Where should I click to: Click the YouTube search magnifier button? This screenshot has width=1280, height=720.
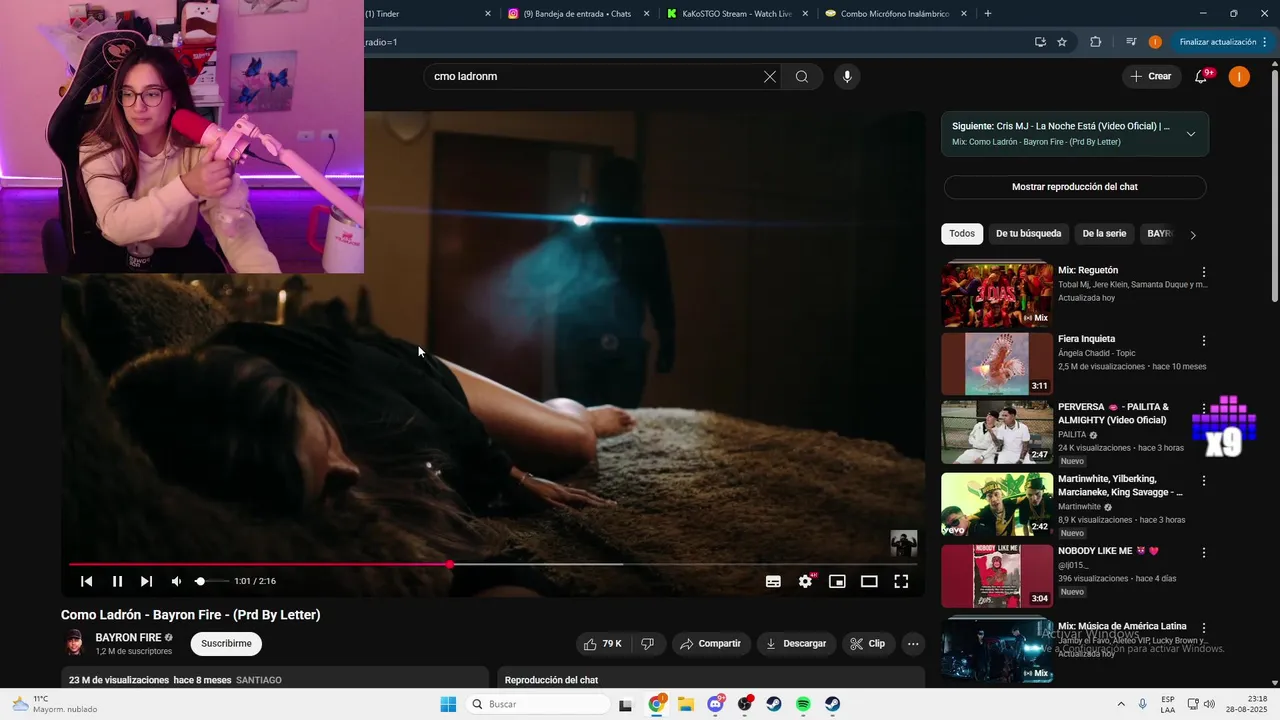point(802,77)
